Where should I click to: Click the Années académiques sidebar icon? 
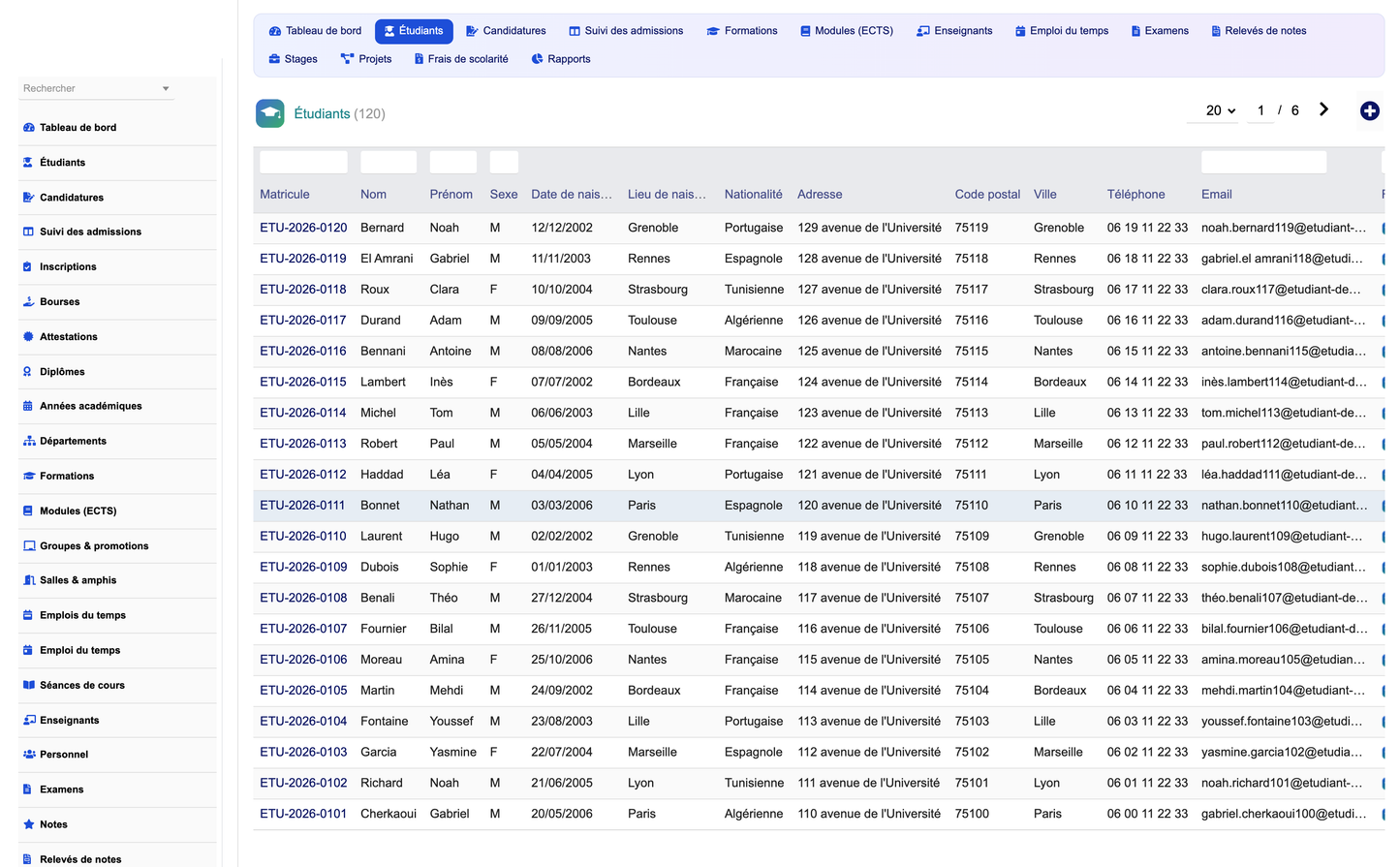pyautogui.click(x=28, y=406)
